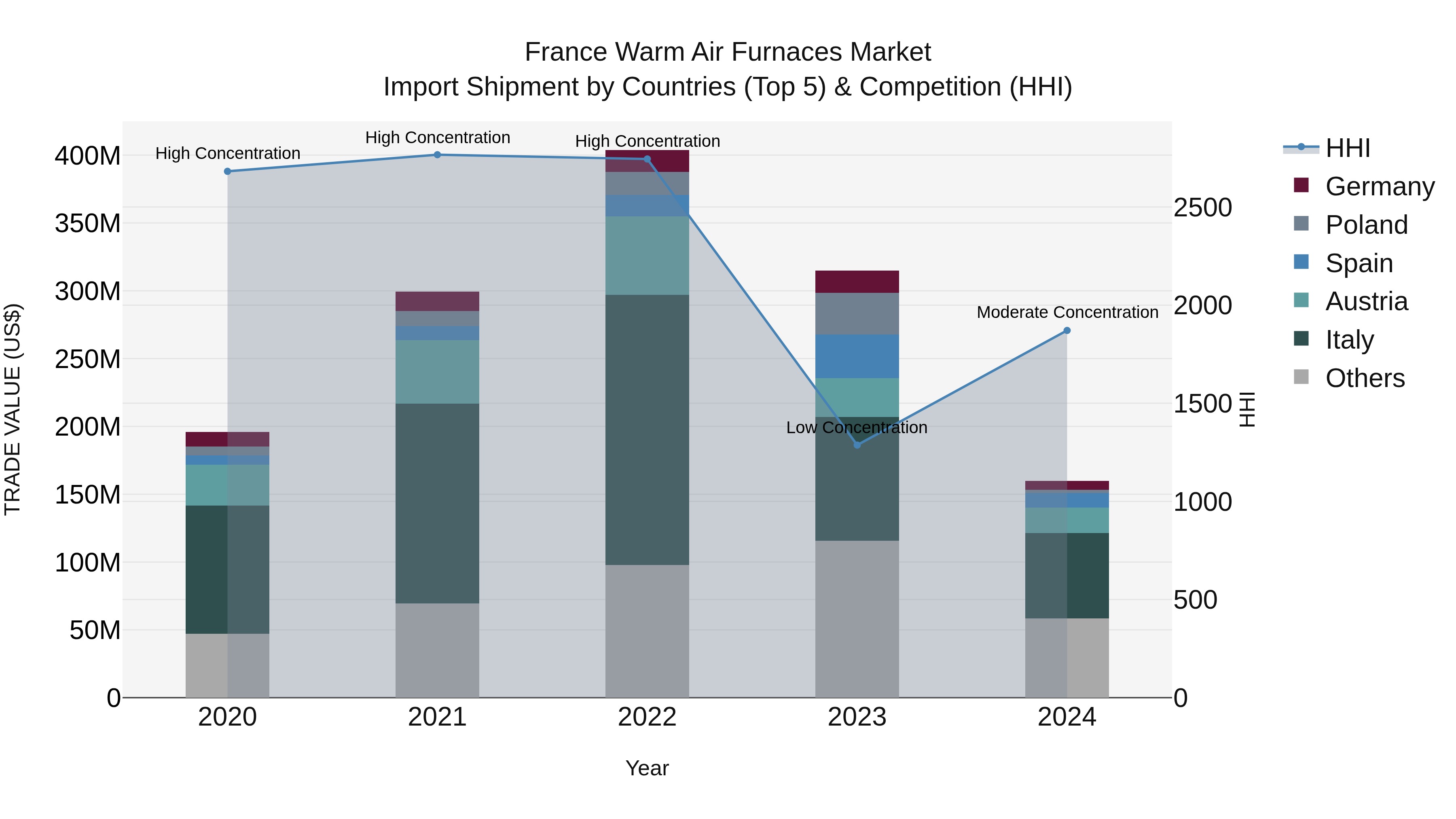This screenshot has width=1456, height=819.
Task: Select the 2022 Italy bar segment
Action: pos(647,430)
